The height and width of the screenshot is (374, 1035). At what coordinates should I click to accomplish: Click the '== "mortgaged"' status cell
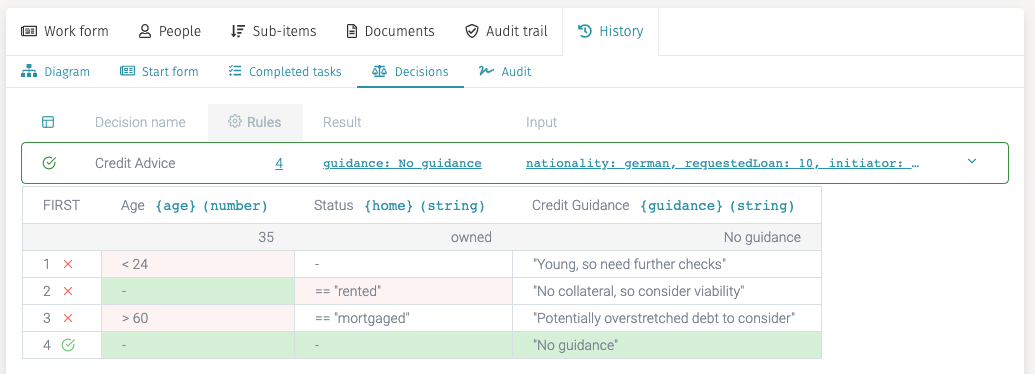pos(403,318)
